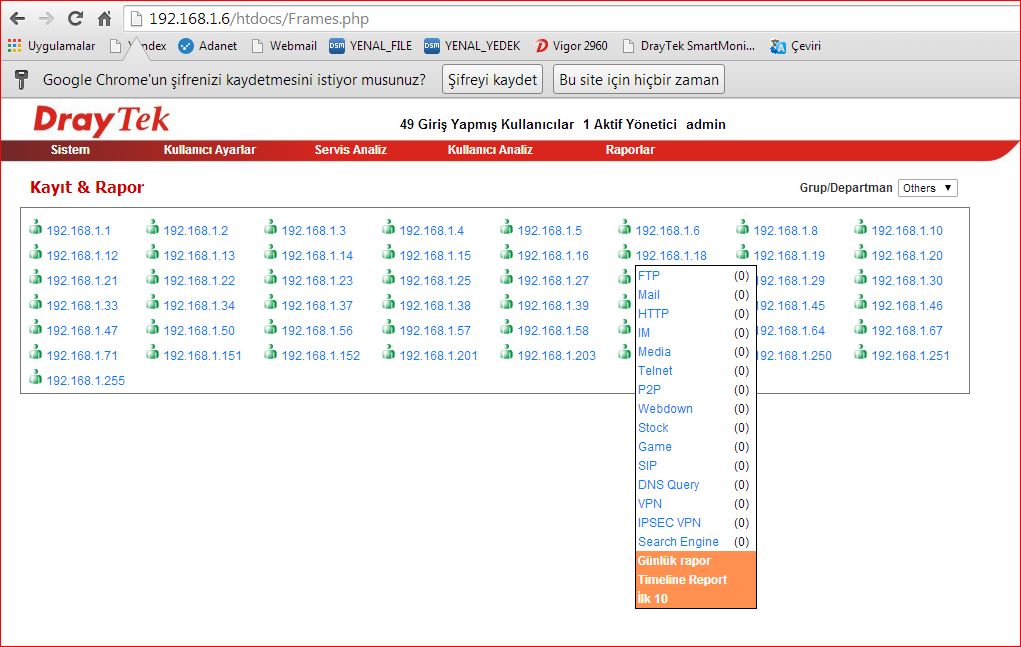
Task: Open the Raporlar menu
Action: [x=630, y=150]
